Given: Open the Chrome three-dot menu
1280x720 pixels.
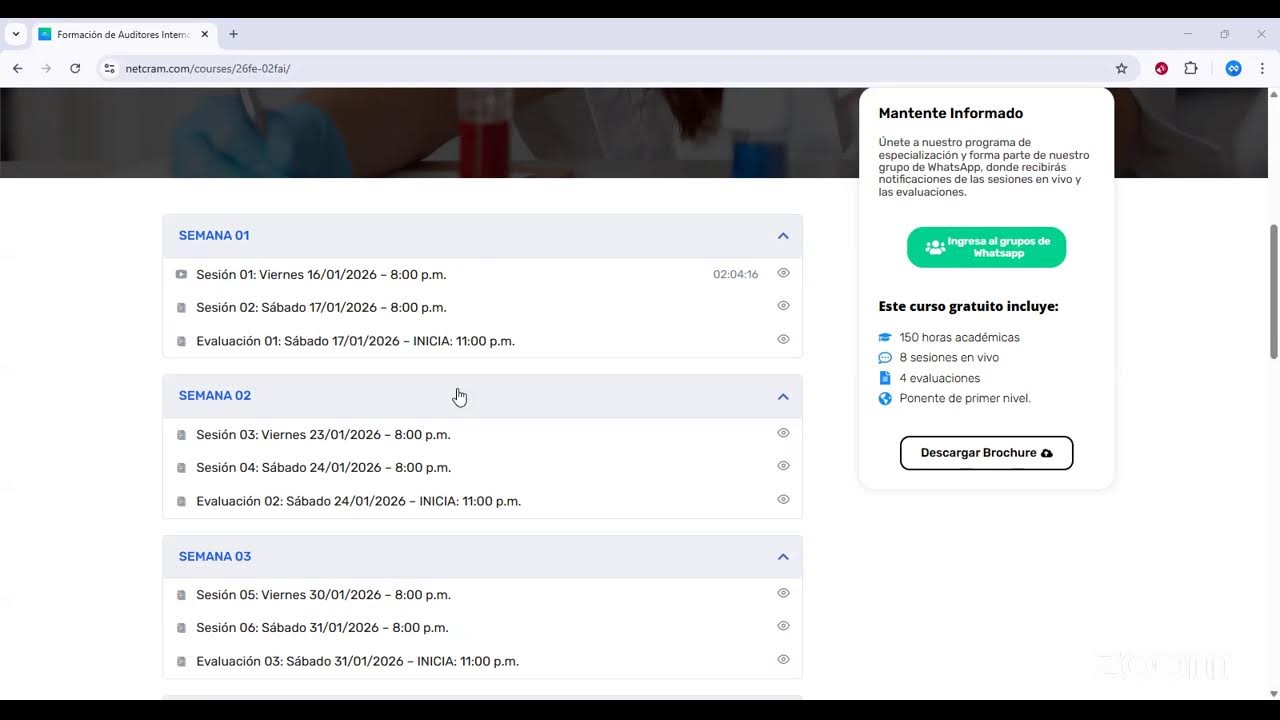Looking at the screenshot, I should (1262, 68).
